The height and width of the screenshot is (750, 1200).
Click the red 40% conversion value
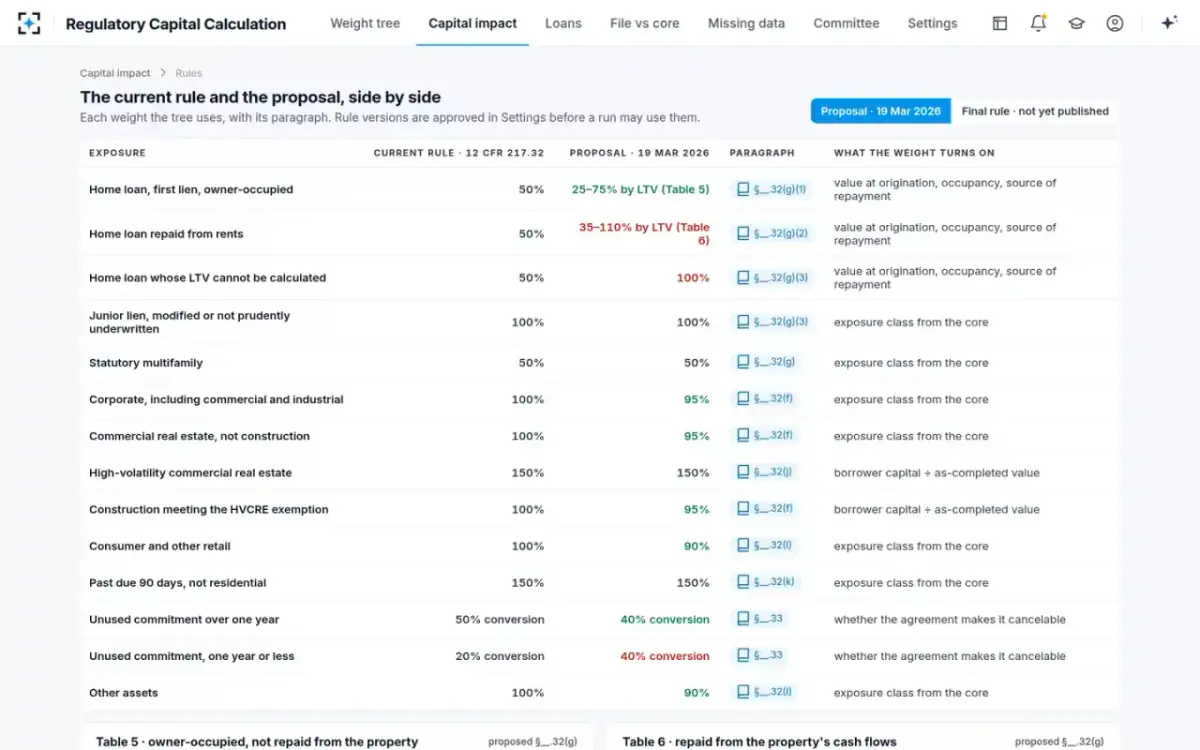point(665,656)
